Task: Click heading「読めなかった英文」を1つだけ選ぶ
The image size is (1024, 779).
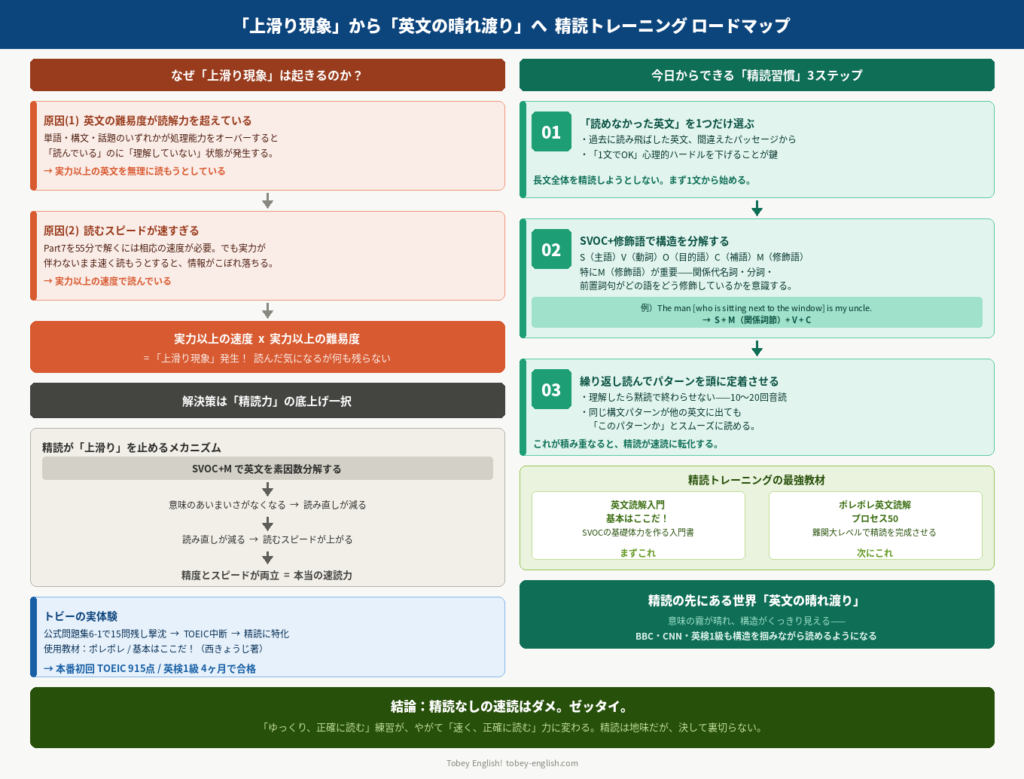Action: click(x=667, y=123)
